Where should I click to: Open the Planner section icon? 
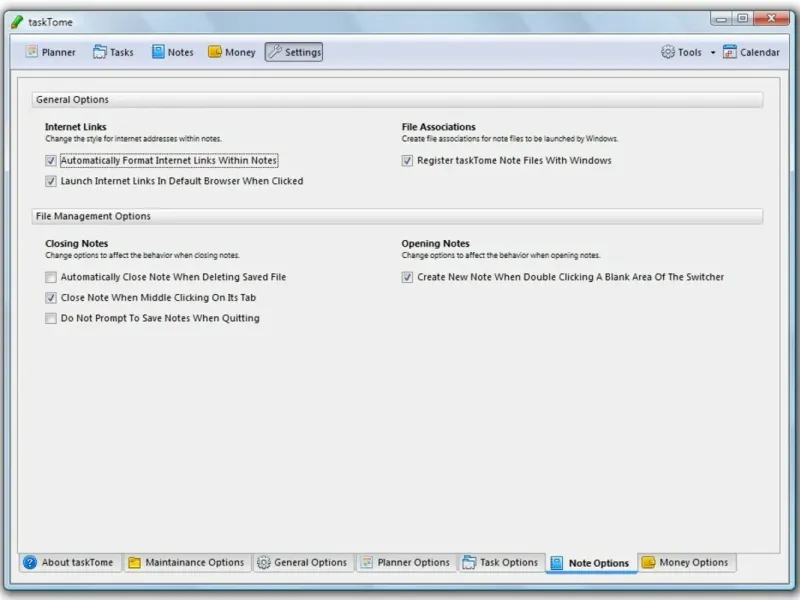(32, 52)
